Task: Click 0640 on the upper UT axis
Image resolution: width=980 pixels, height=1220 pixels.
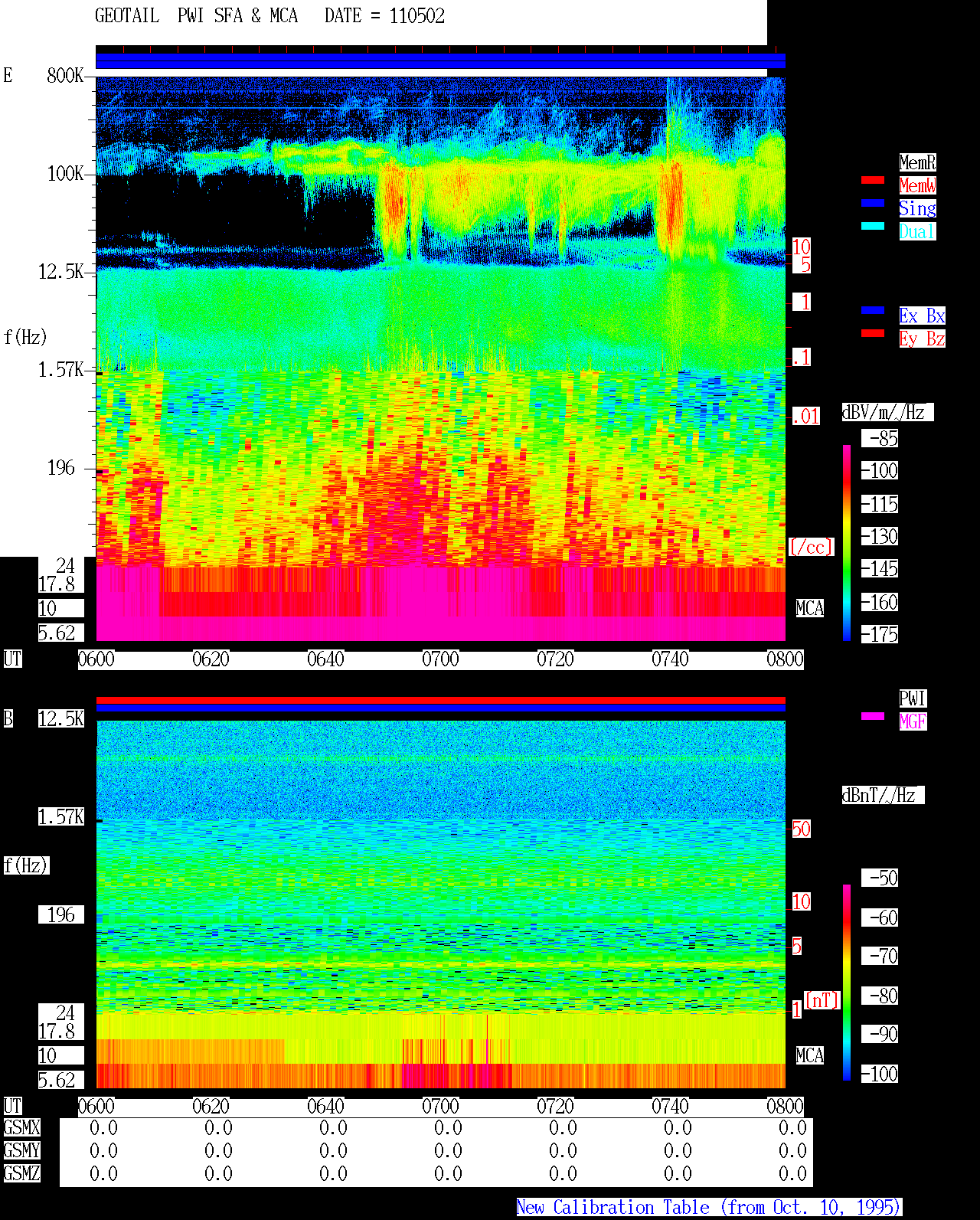Action: click(x=326, y=659)
